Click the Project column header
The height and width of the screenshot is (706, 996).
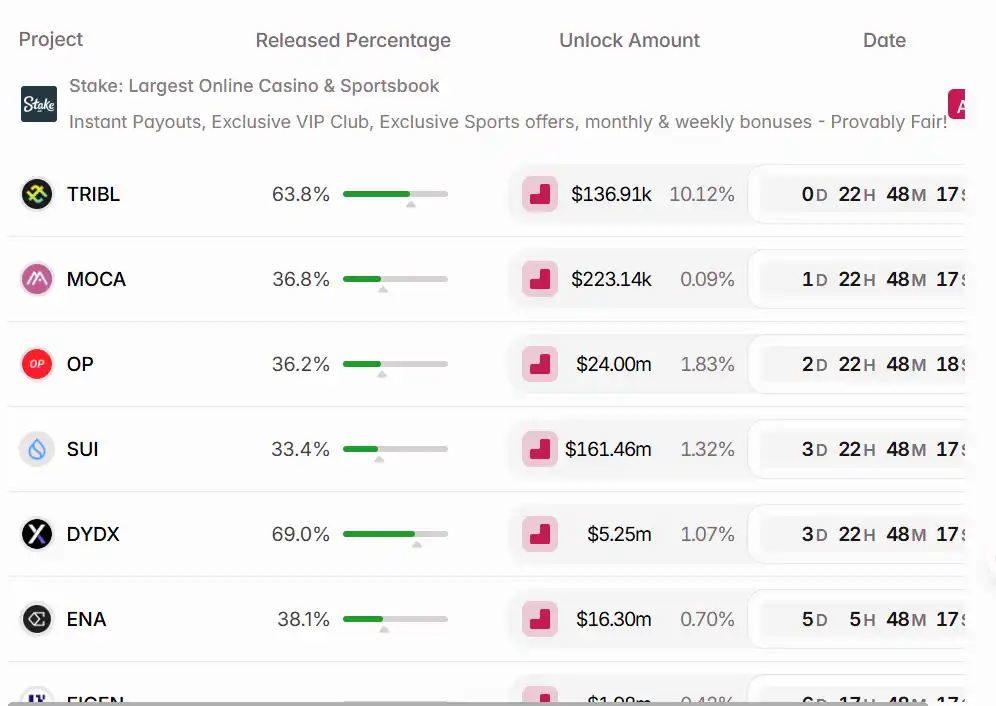click(x=51, y=40)
